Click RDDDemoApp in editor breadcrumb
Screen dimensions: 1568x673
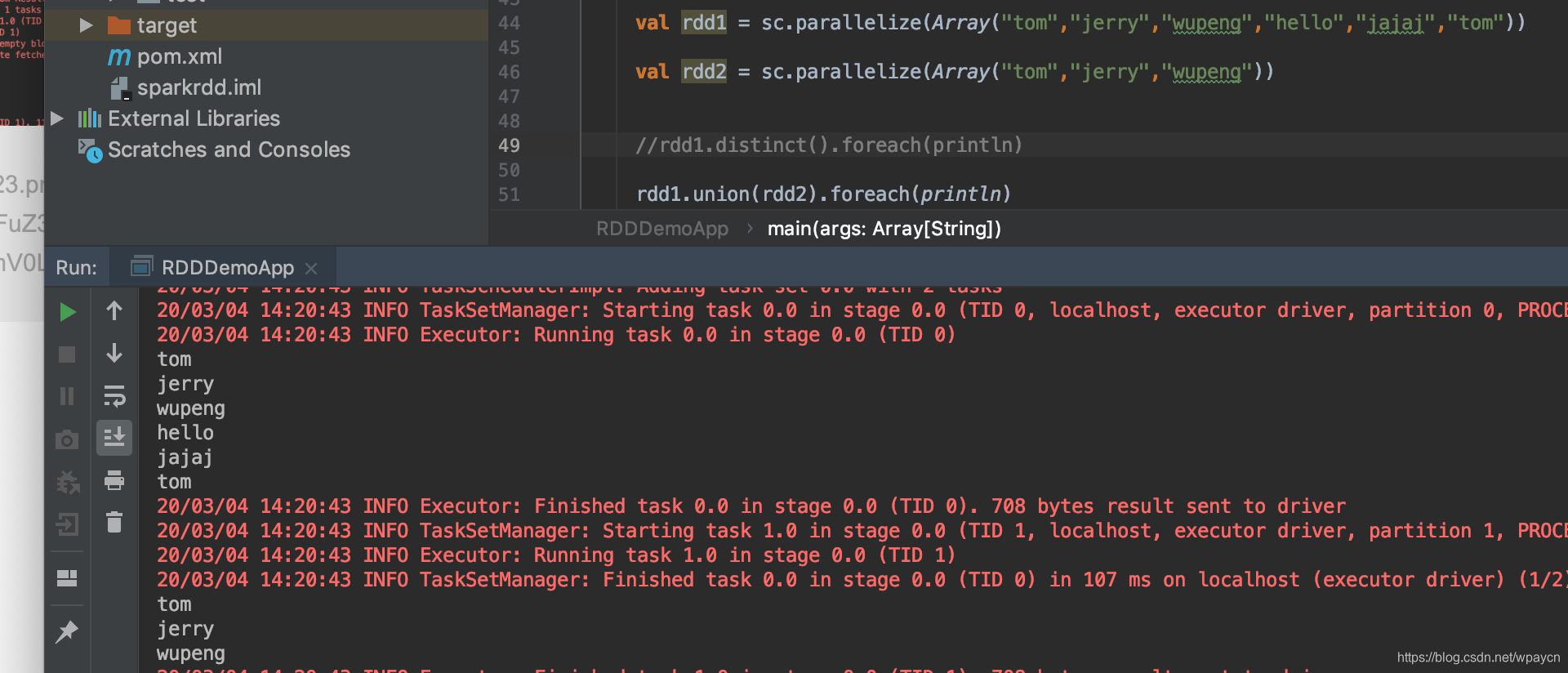662,229
